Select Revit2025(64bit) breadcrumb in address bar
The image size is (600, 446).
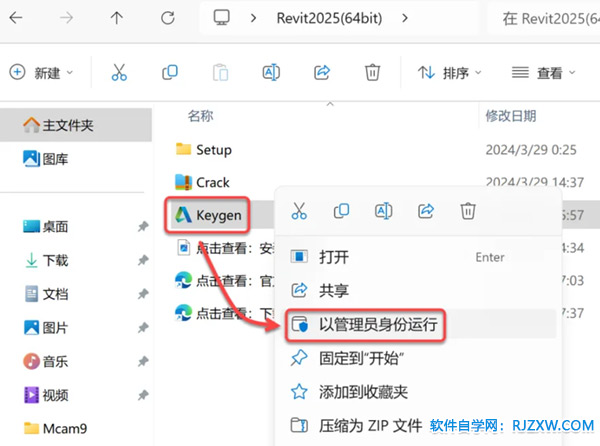point(329,18)
